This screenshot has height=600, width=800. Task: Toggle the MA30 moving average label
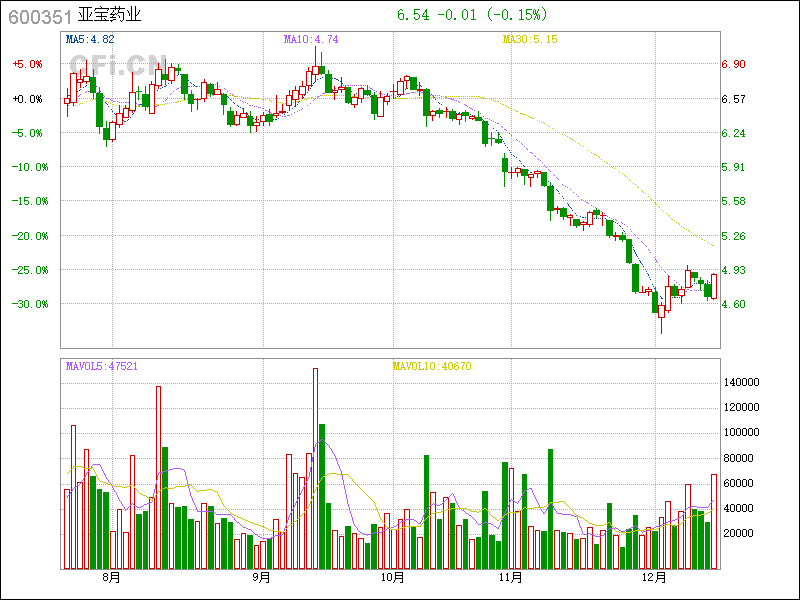tap(529, 39)
